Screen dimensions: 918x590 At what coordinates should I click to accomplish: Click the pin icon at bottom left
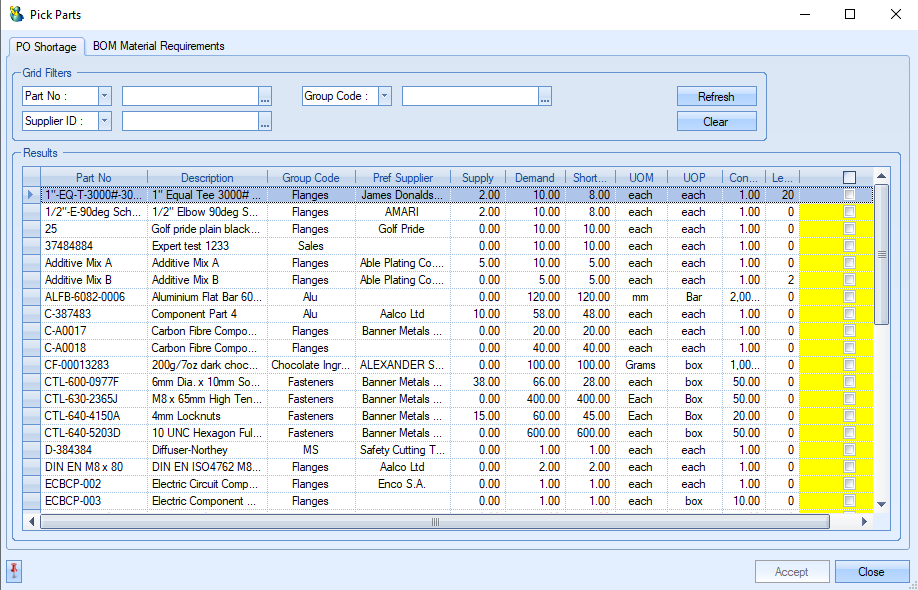pos(14,571)
